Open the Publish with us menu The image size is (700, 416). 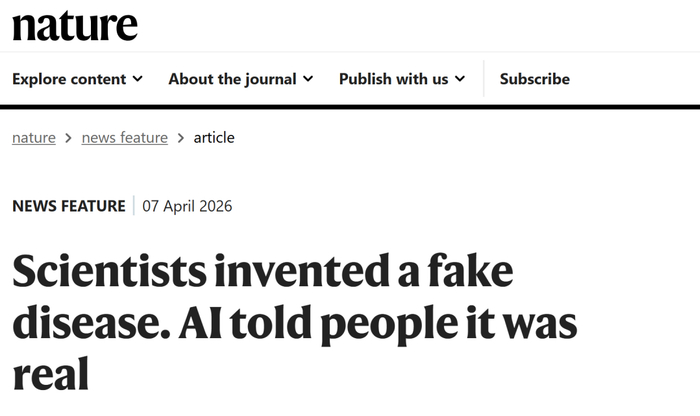click(402, 79)
